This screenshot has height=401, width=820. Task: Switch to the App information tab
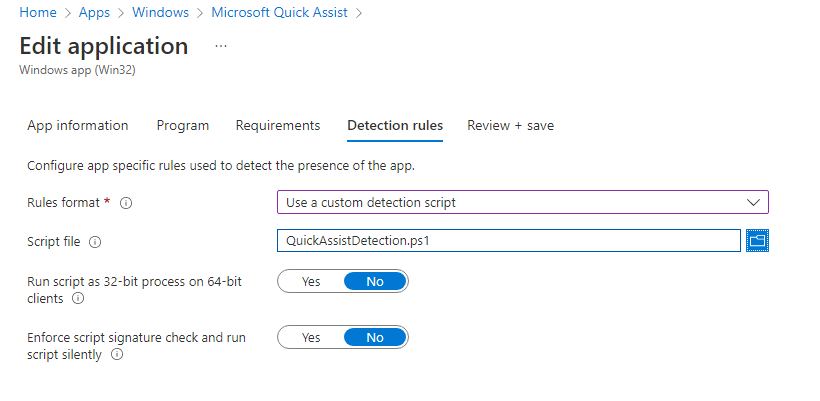78,126
